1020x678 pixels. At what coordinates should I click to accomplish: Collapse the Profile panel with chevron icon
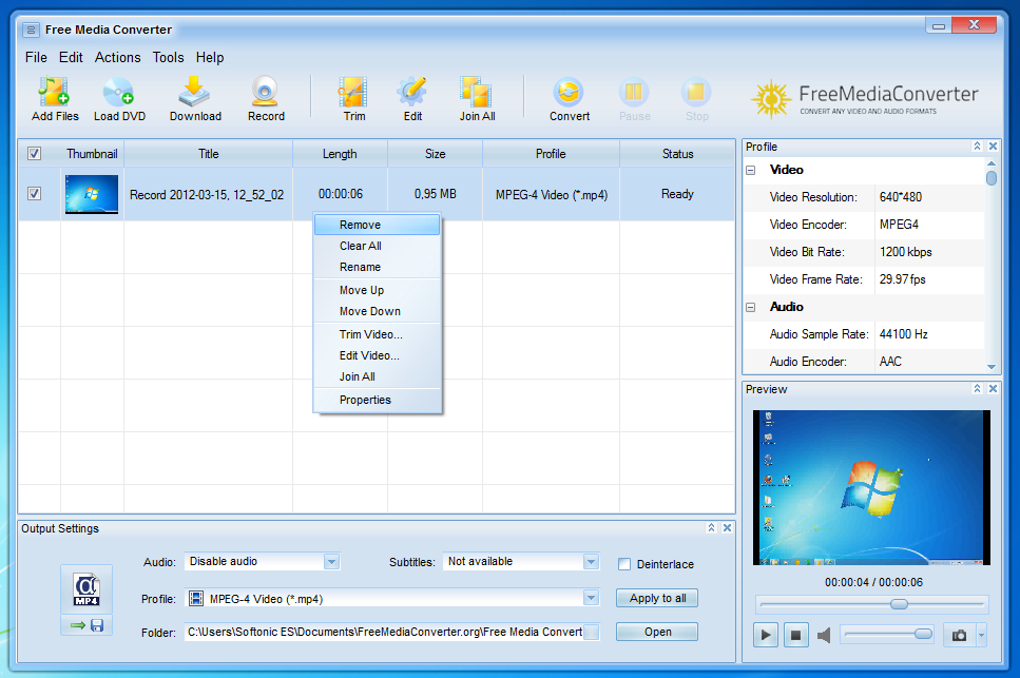click(x=976, y=146)
